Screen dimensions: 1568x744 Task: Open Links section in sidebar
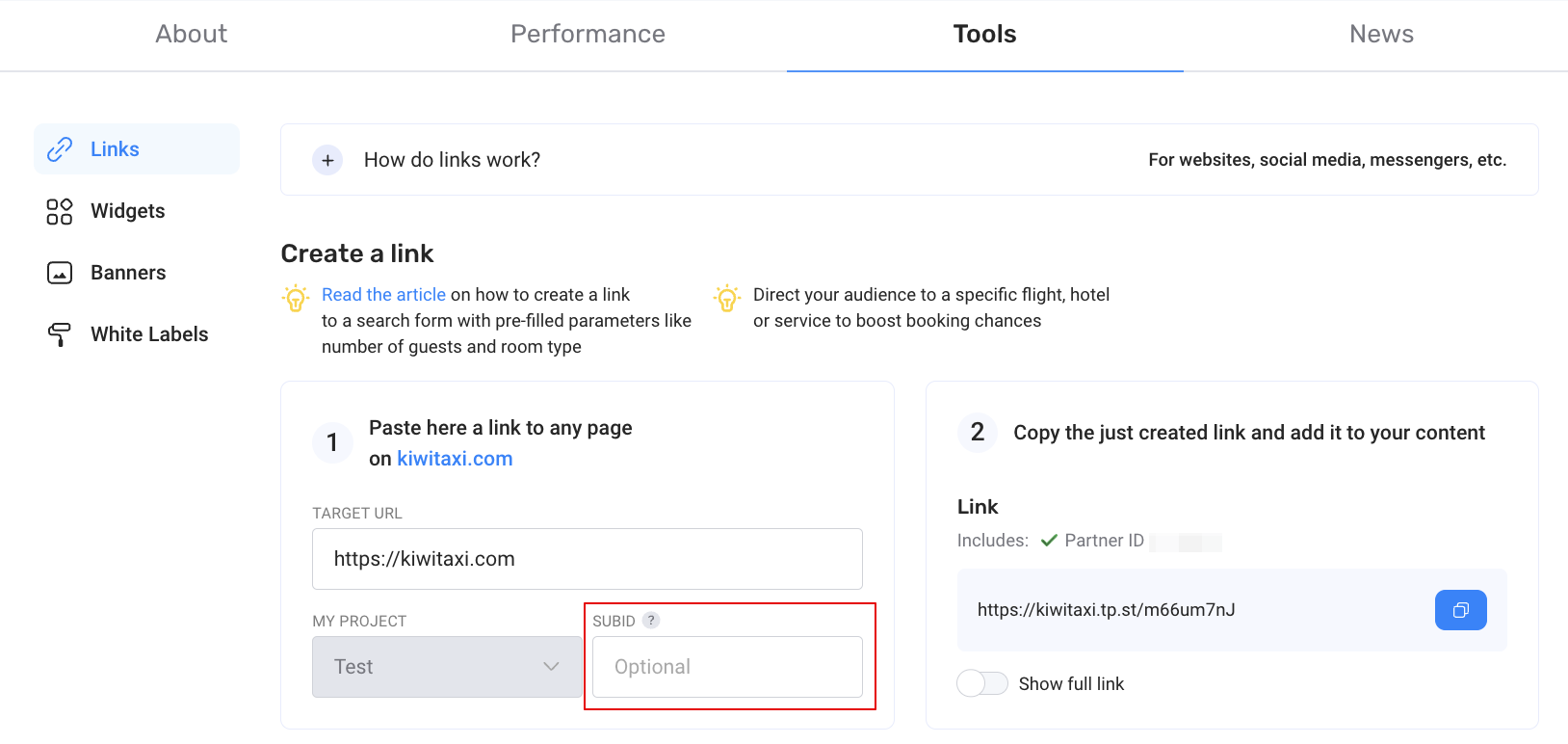click(137, 149)
